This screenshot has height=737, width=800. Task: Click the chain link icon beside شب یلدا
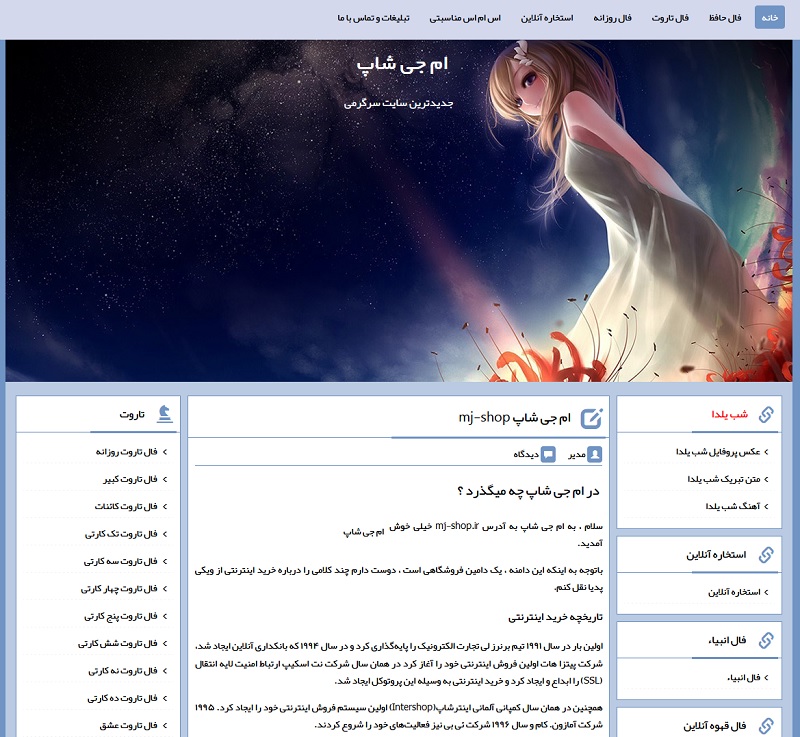coord(766,415)
